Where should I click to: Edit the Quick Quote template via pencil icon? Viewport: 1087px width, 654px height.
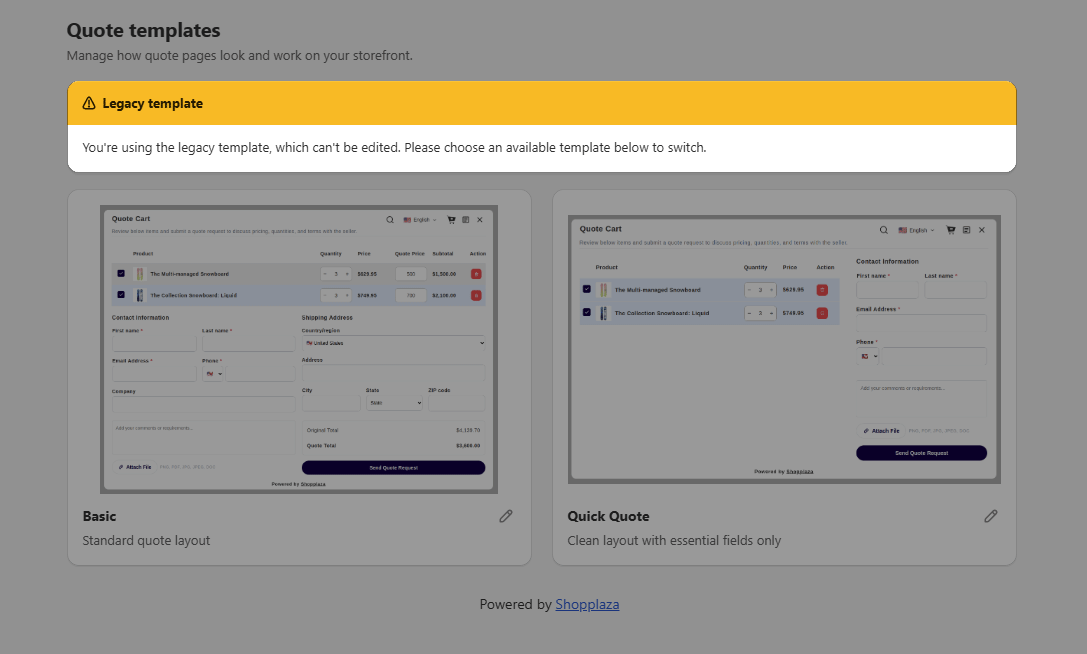pos(991,516)
